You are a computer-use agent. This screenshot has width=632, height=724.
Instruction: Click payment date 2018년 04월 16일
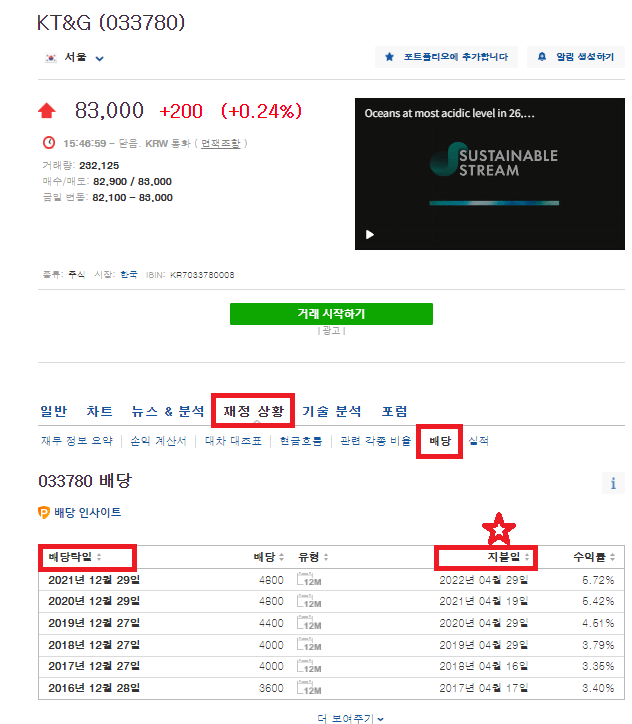point(484,666)
